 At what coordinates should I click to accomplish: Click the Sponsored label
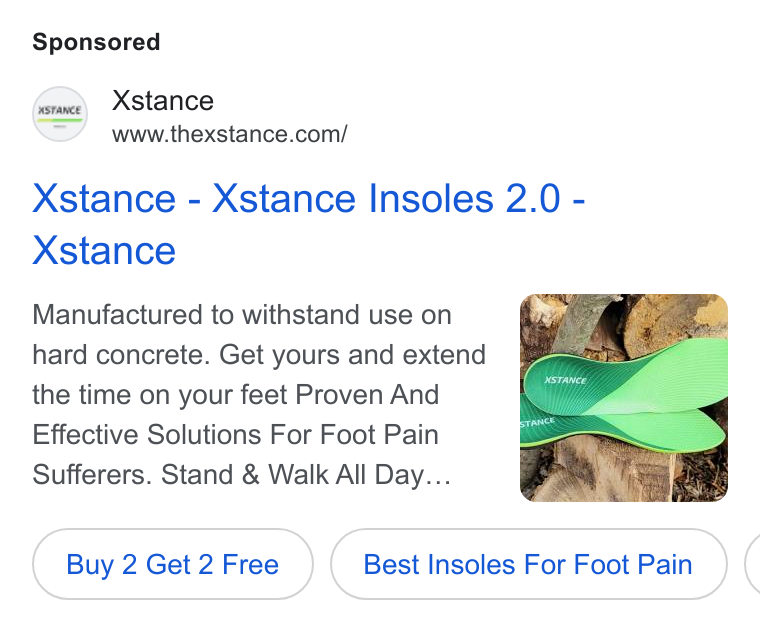[96, 42]
